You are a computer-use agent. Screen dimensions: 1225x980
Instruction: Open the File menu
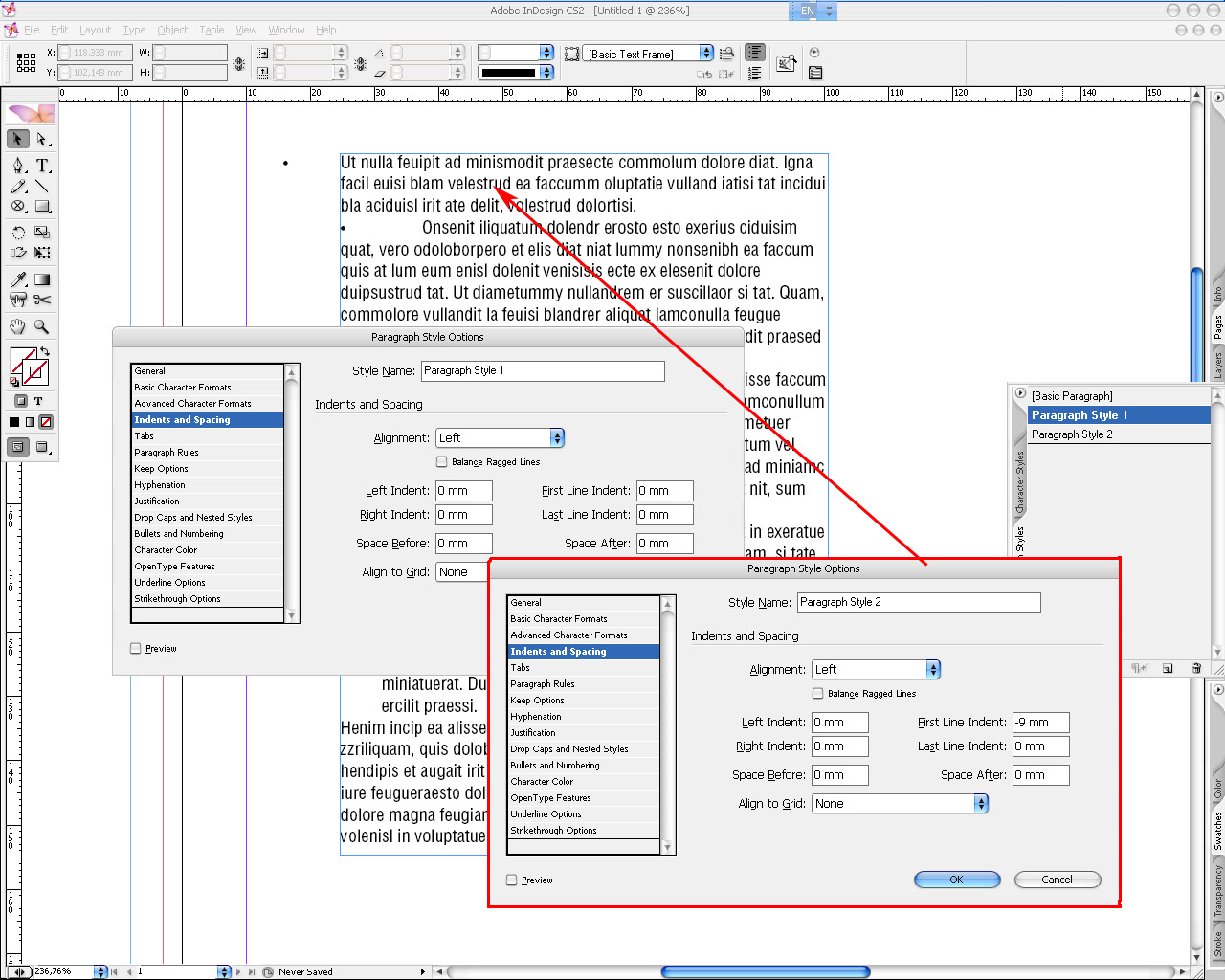click(x=32, y=30)
